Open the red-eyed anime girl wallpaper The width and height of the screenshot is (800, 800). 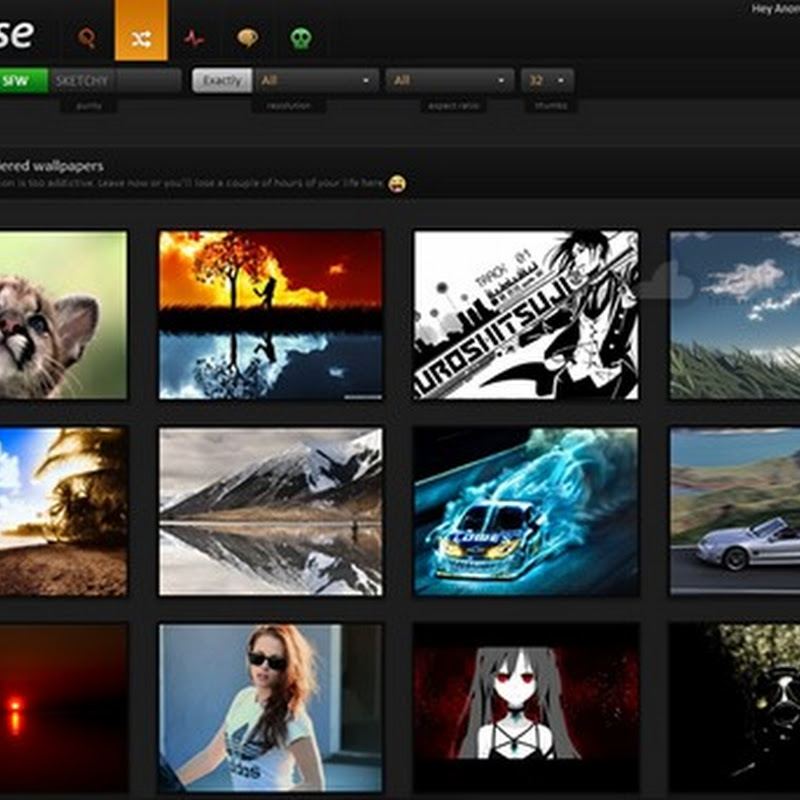[x=526, y=708]
